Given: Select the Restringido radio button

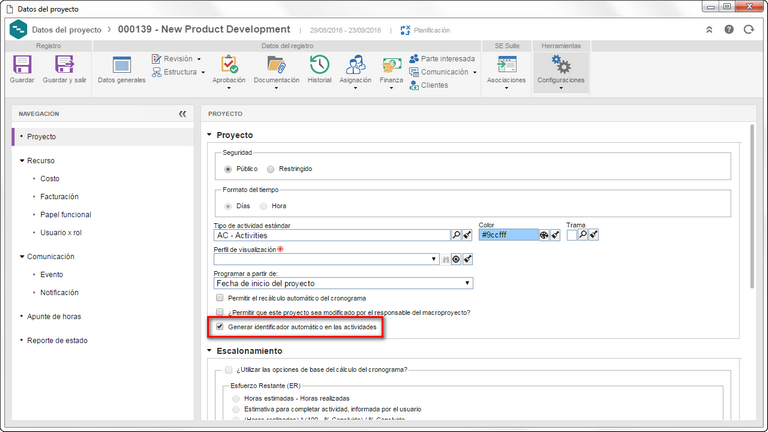Looking at the screenshot, I should [270, 169].
